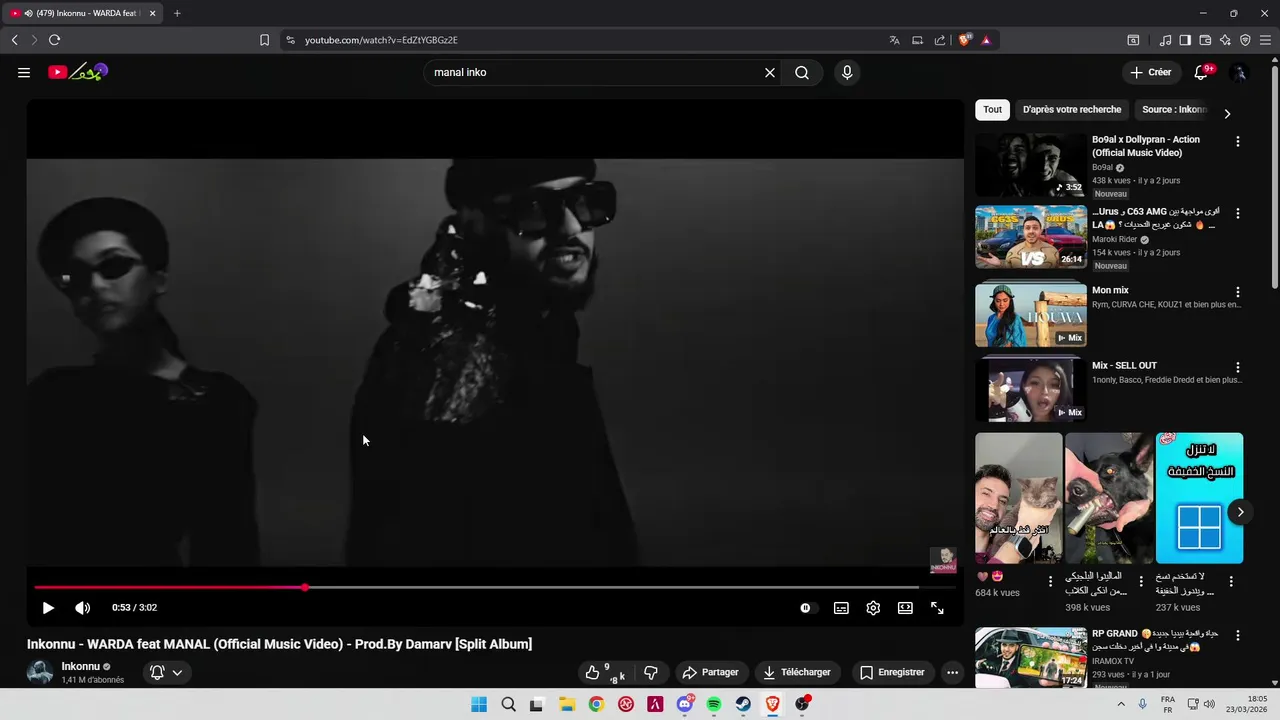Go back in browser history
This screenshot has width=1280, height=720.
pos(14,40)
